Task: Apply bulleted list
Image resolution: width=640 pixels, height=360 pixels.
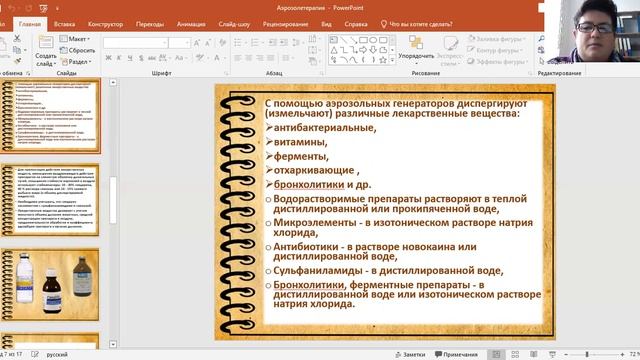Action: [239, 42]
